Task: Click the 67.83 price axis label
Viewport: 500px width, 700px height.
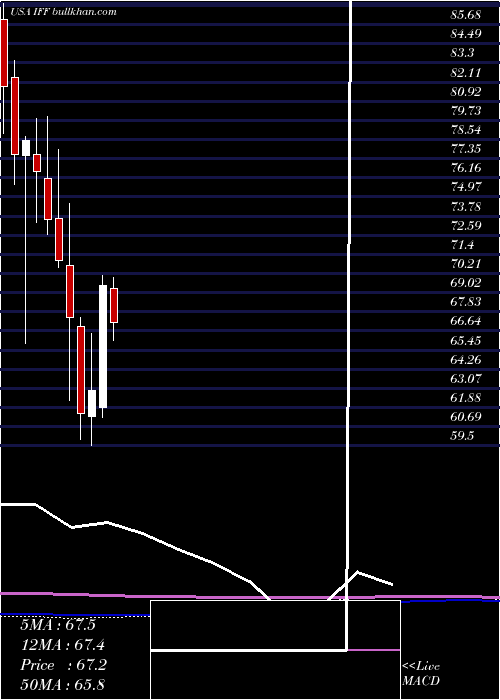Action: point(466,302)
